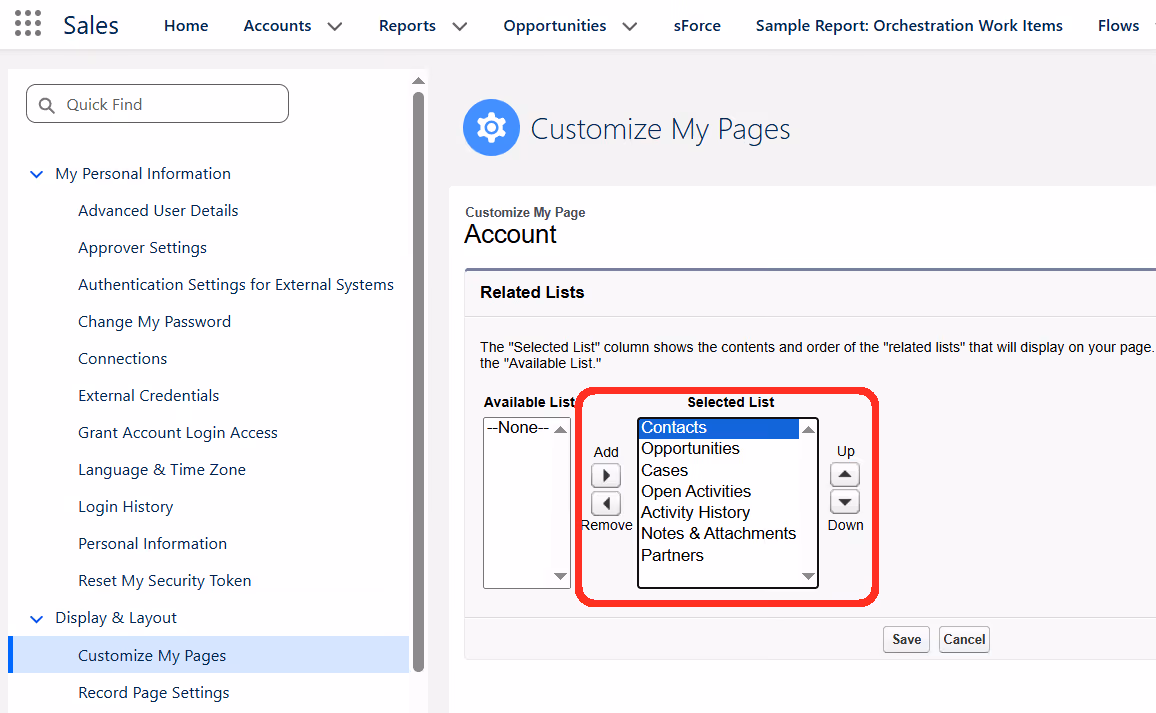The width and height of the screenshot is (1156, 713).
Task: Collapse the Display & Layout section
Action: pos(36,619)
